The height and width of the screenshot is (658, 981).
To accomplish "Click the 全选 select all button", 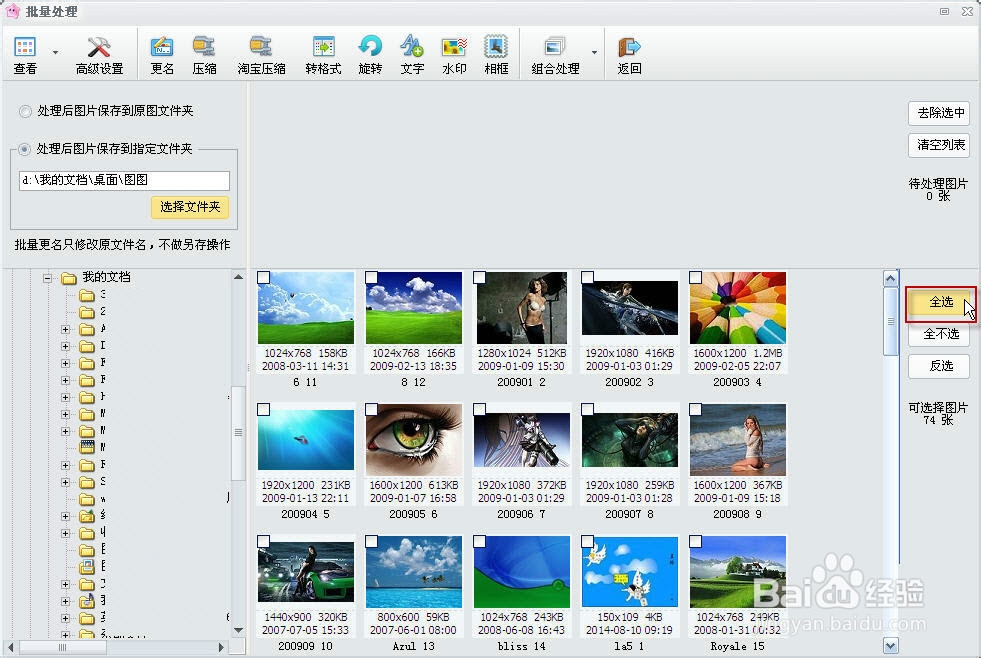I will click(939, 304).
